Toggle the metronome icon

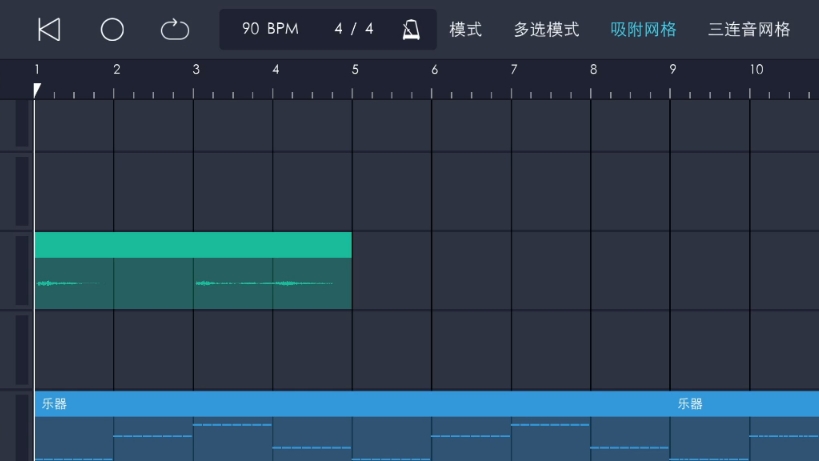[x=411, y=30]
